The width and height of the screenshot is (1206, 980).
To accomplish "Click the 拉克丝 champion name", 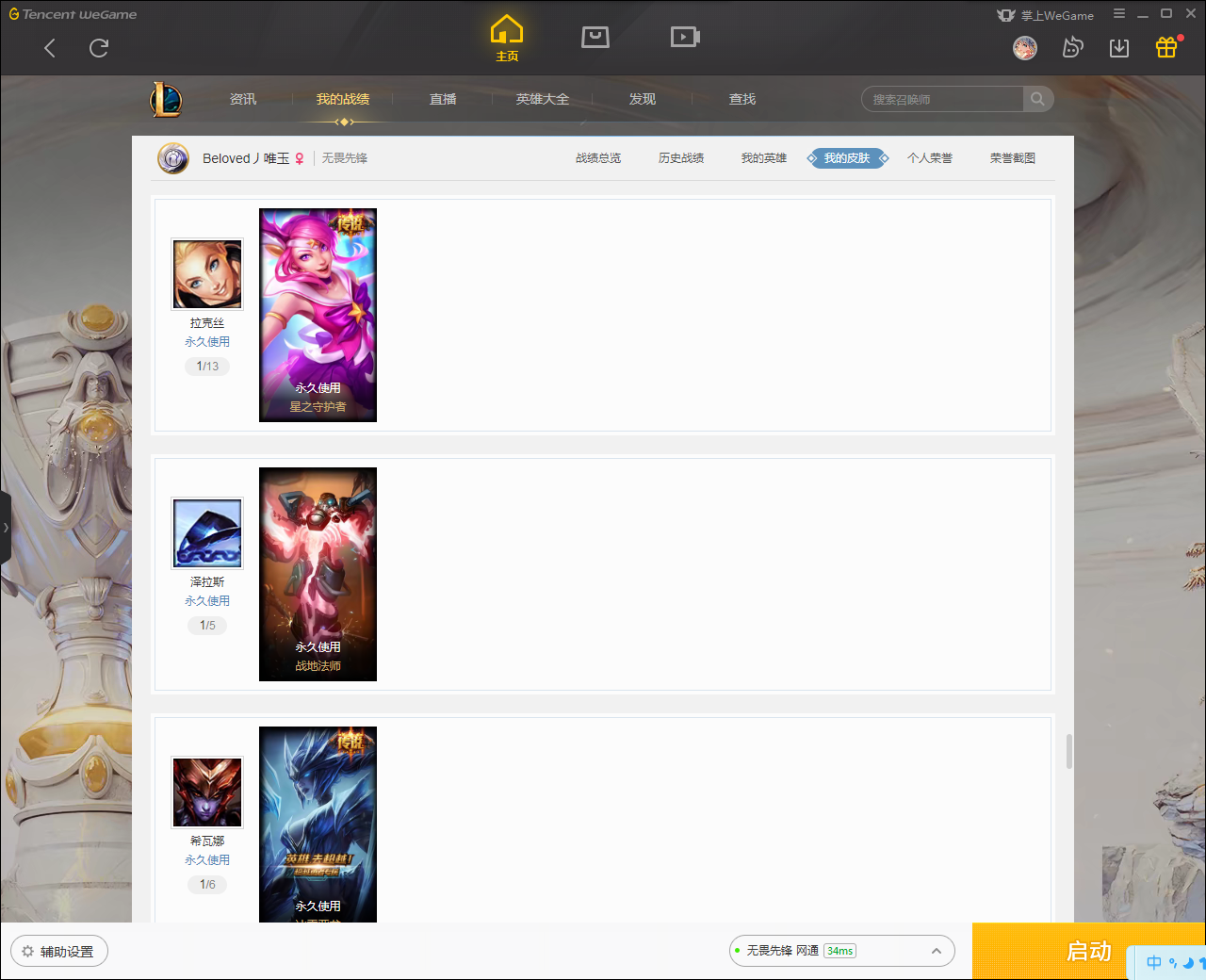I will click(207, 323).
